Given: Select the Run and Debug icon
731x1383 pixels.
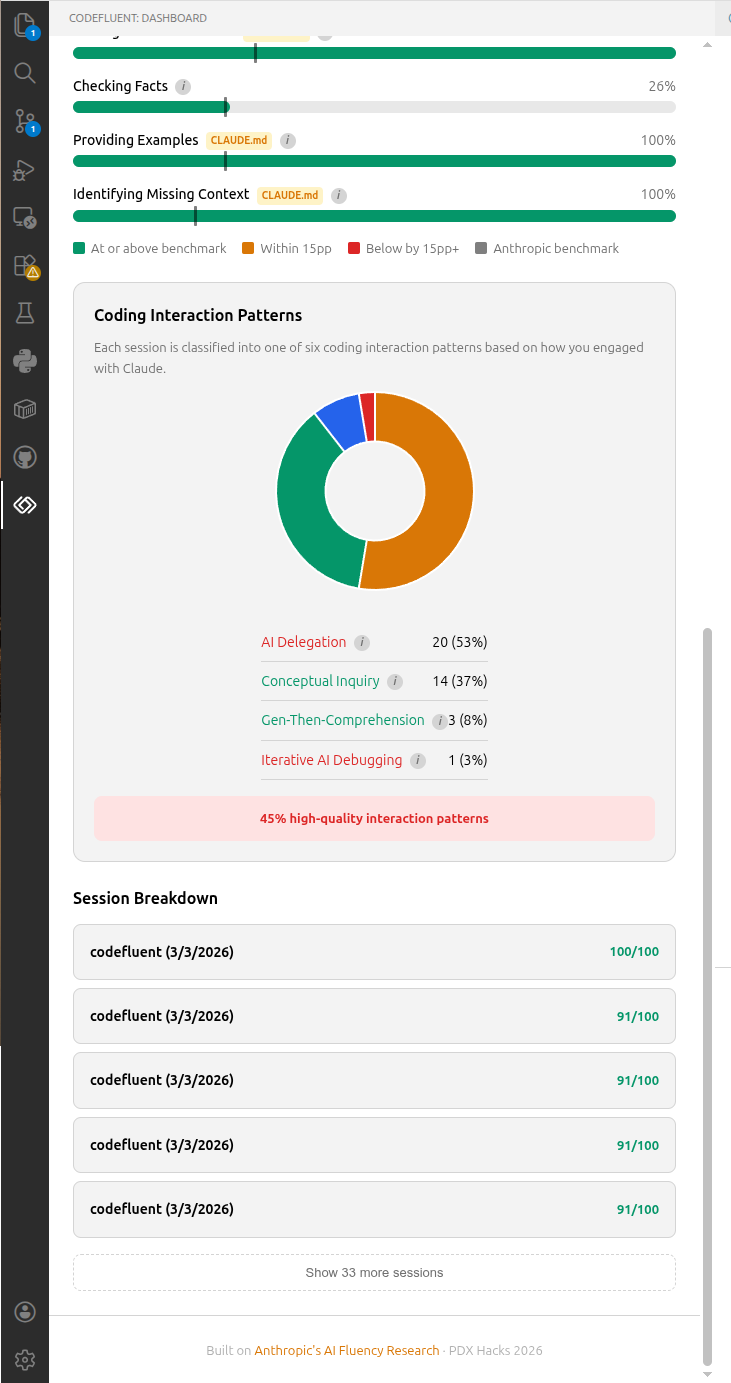Looking at the screenshot, I should (x=24, y=170).
